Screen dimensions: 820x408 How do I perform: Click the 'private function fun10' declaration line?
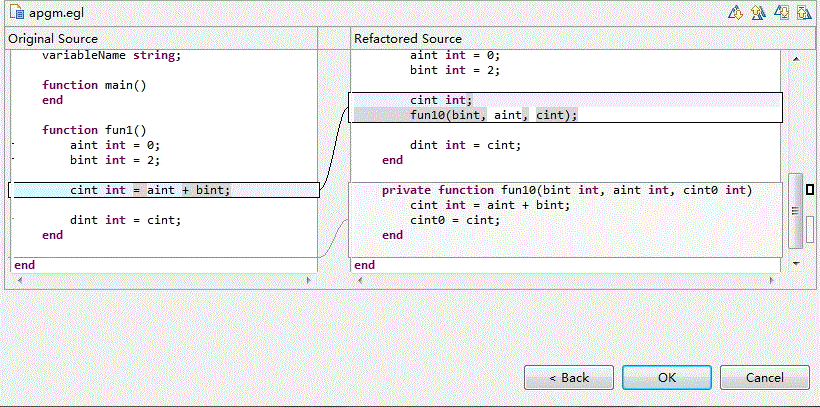point(567,190)
